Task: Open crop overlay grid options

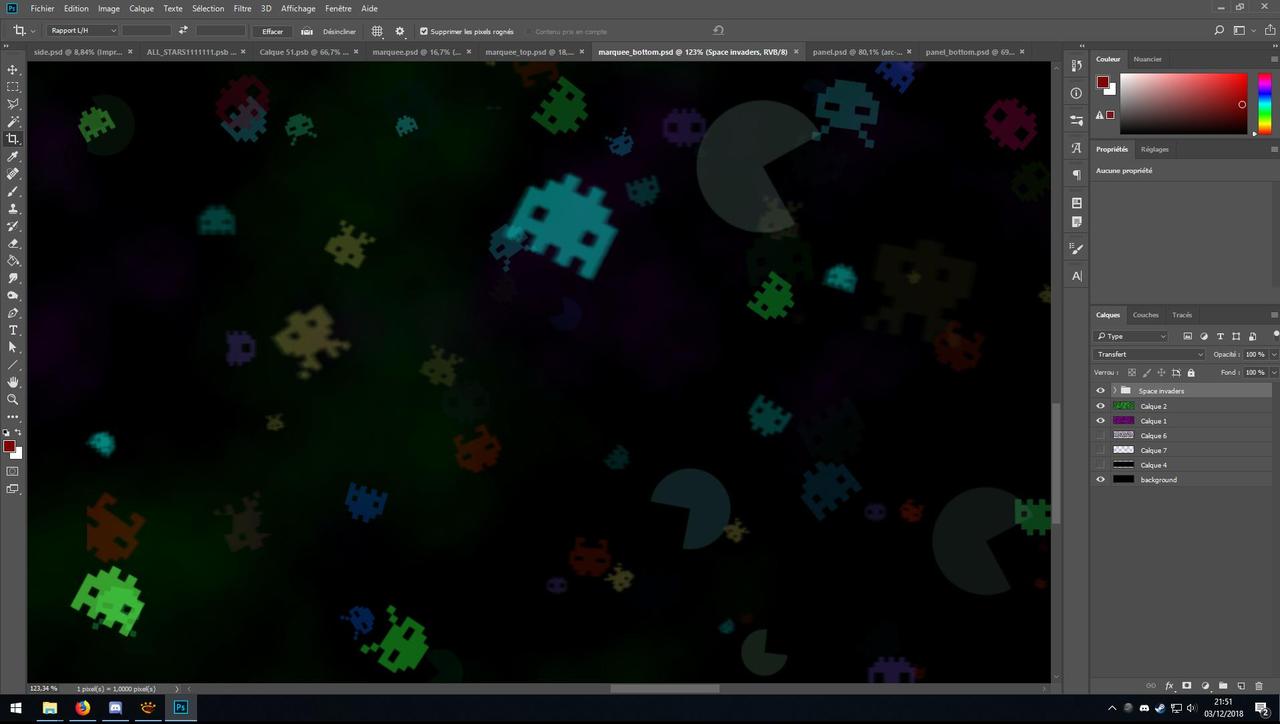Action: click(x=377, y=31)
